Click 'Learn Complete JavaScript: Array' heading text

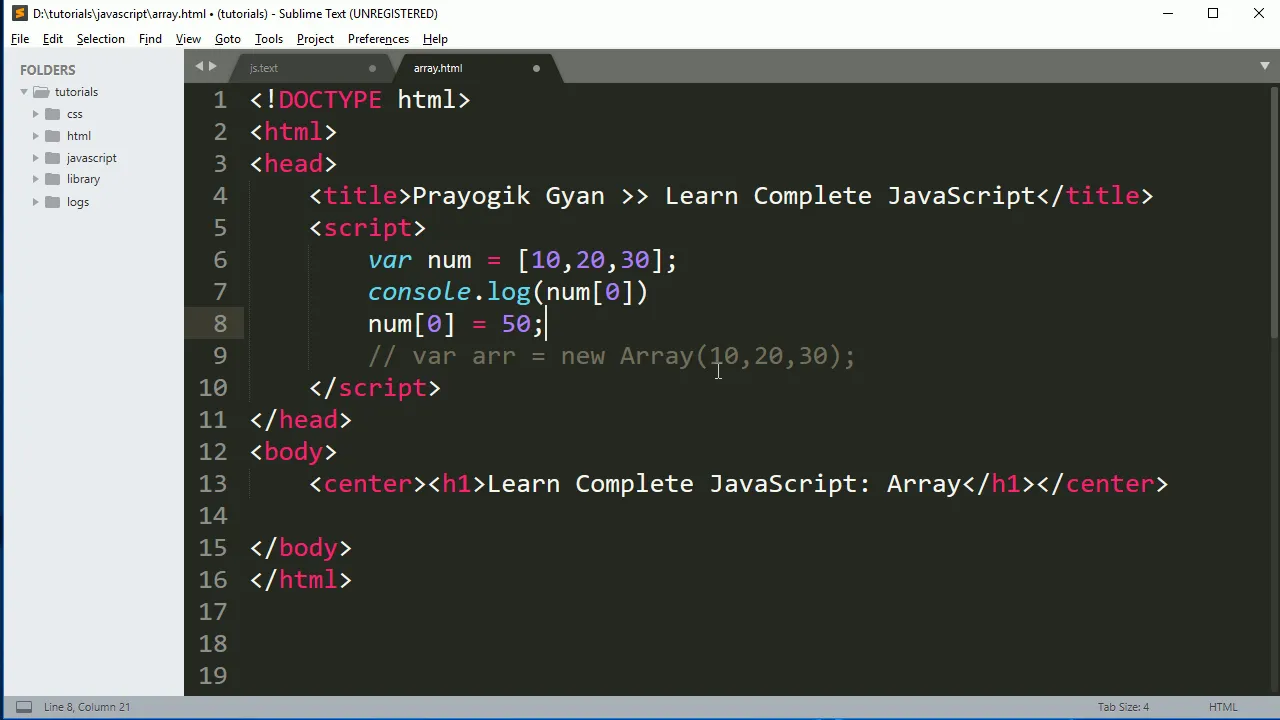click(724, 484)
